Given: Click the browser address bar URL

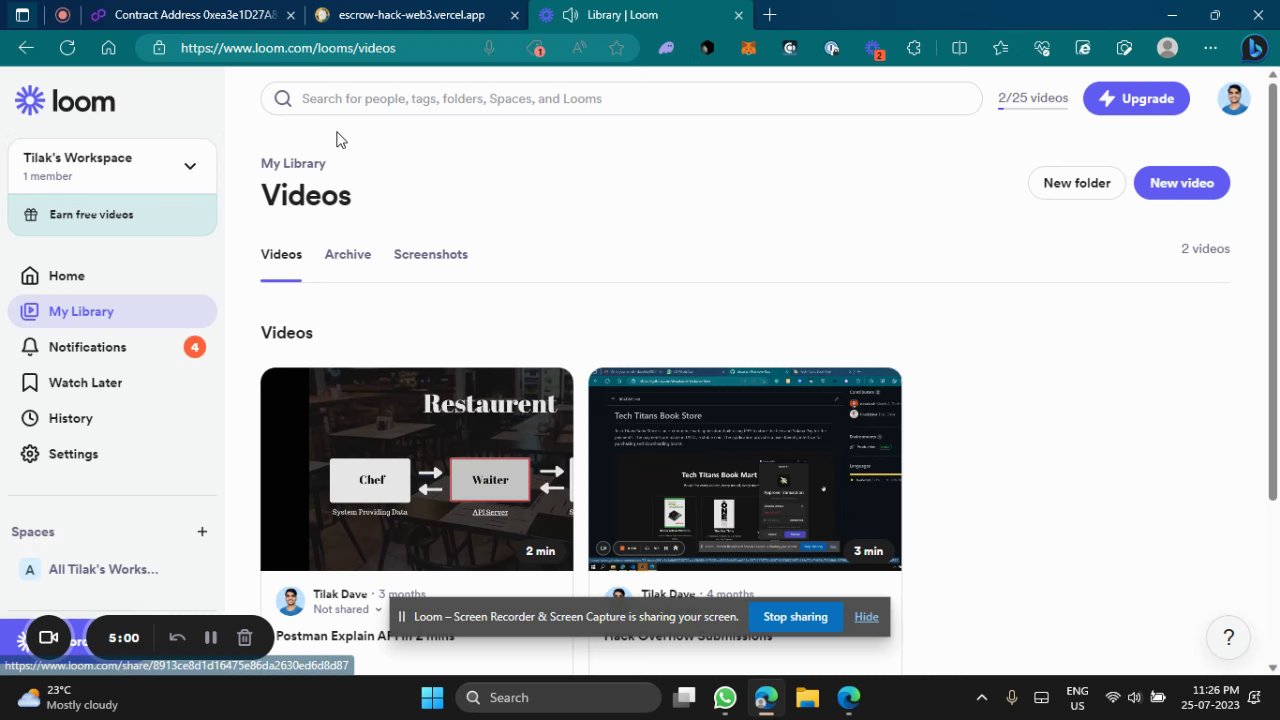Looking at the screenshot, I should 288,48.
